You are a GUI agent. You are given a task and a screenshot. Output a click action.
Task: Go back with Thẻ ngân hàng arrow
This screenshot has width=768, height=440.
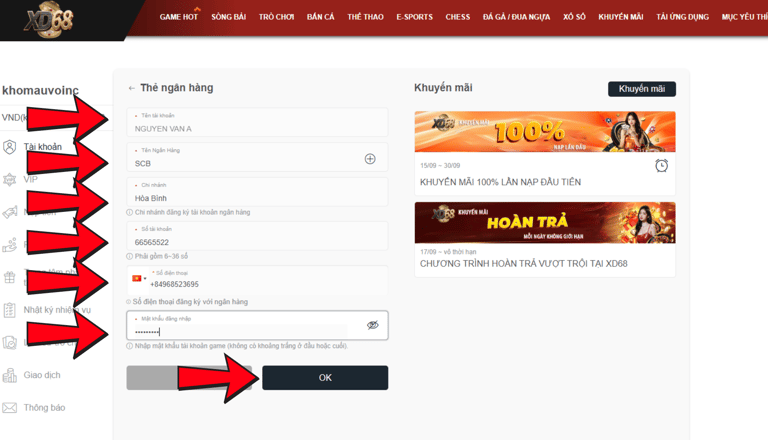[131, 88]
